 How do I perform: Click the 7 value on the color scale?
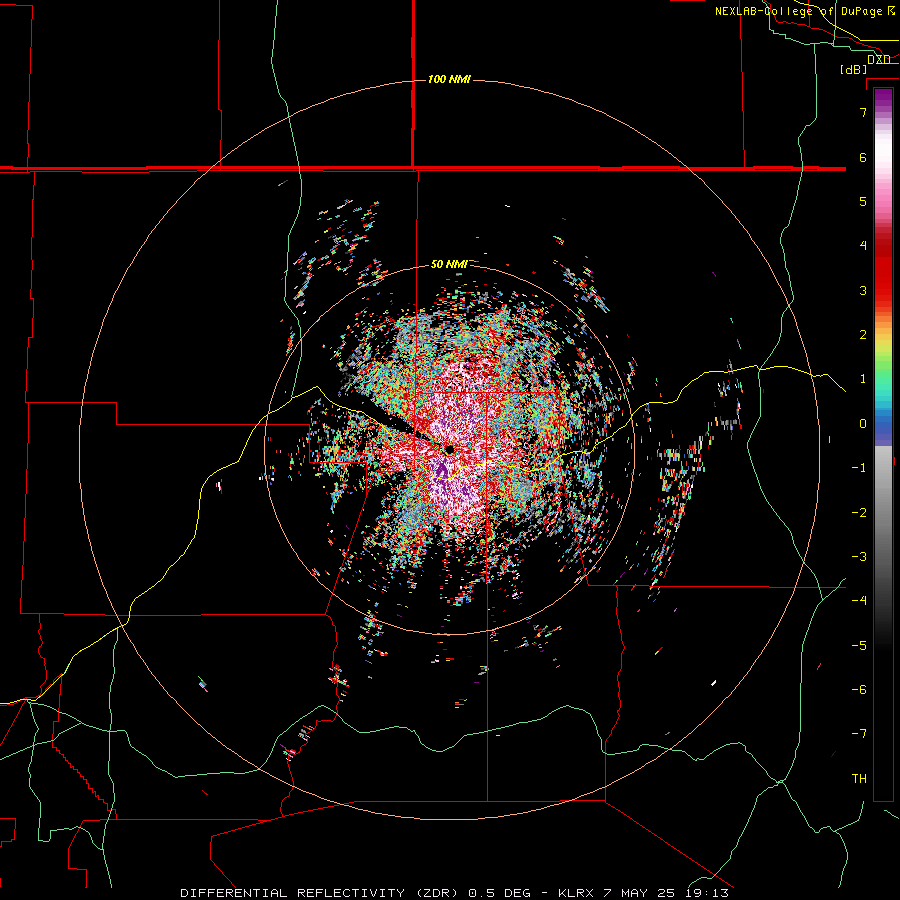click(x=863, y=112)
